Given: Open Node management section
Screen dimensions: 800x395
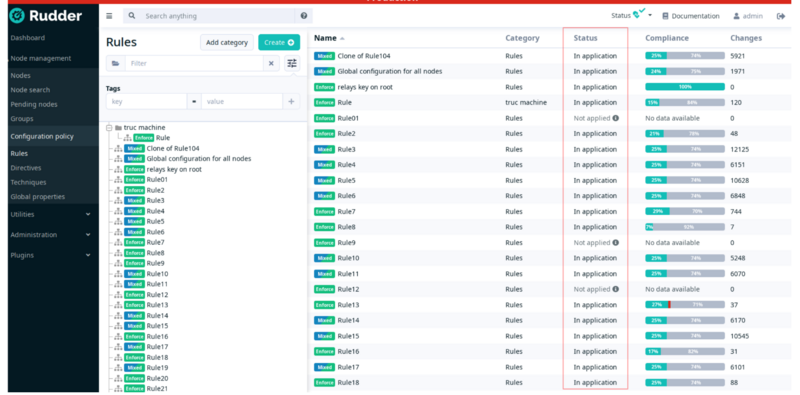Looking at the screenshot, I should point(40,58).
